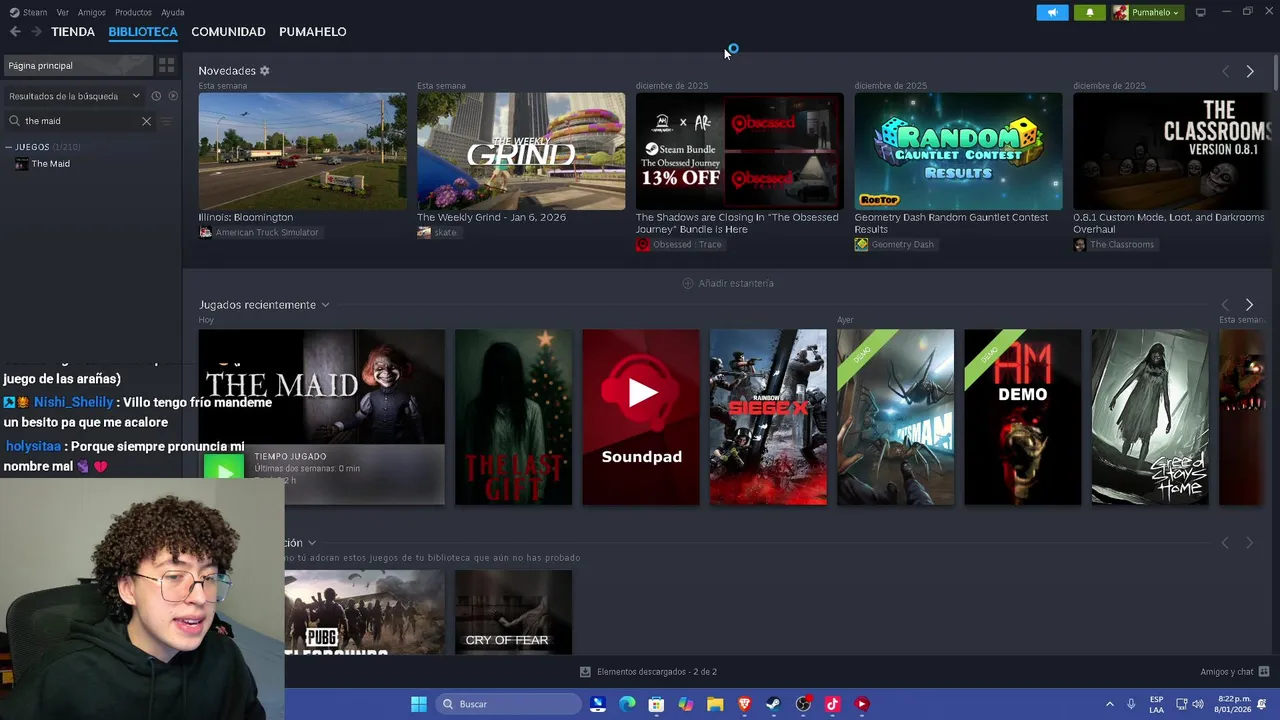Click Elementos descargados status text
The height and width of the screenshot is (720, 1280).
click(x=656, y=672)
